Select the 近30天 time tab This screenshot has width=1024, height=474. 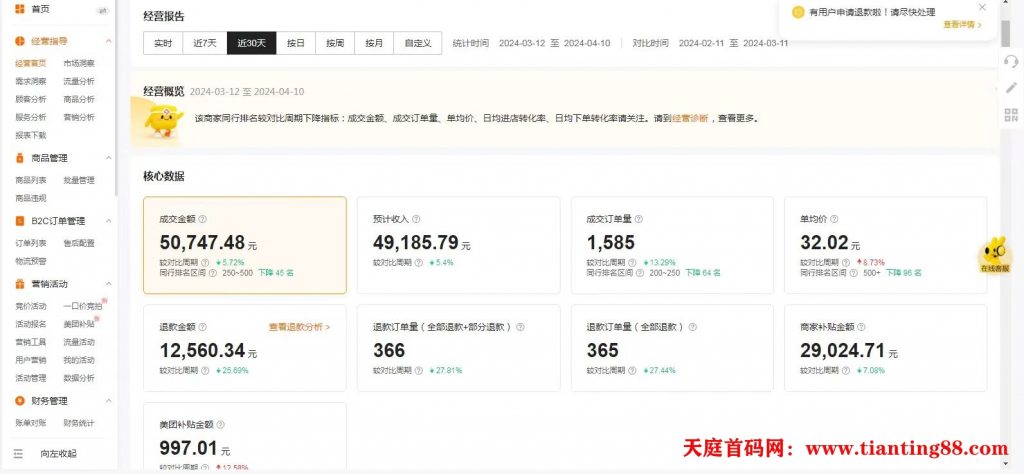point(251,44)
